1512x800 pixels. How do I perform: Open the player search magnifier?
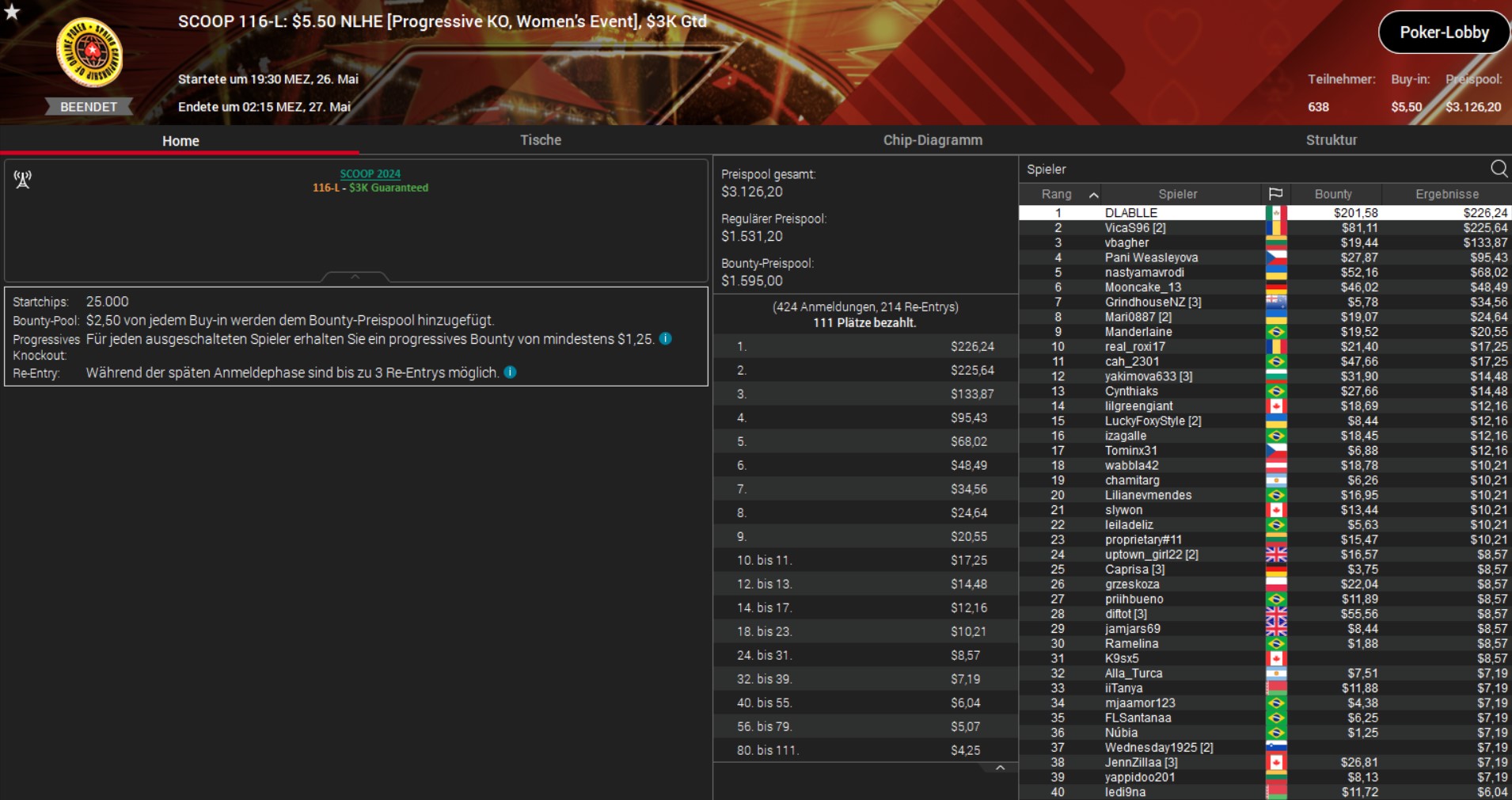click(1499, 169)
